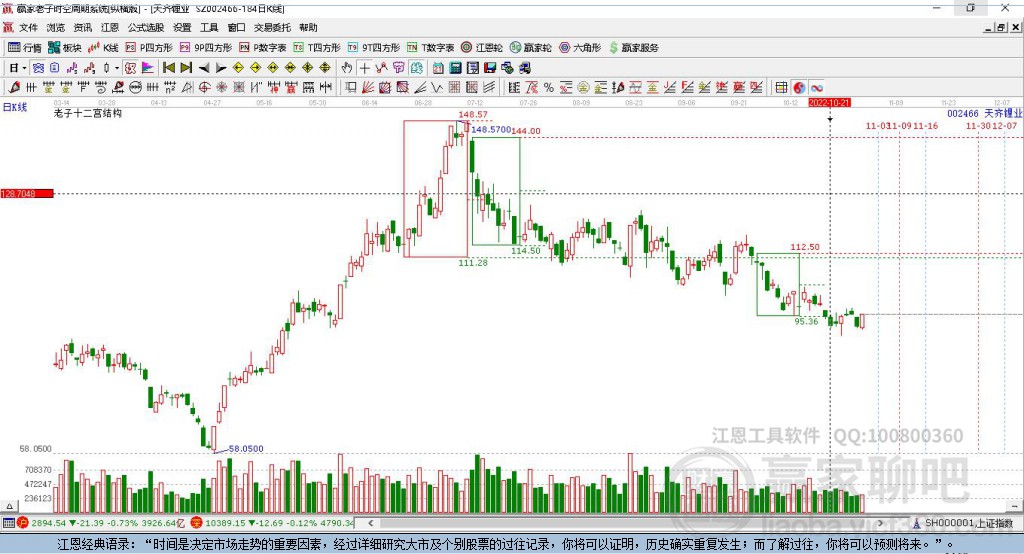
Task: Open the 赢家轮 wheel tool
Action: (x=530, y=48)
